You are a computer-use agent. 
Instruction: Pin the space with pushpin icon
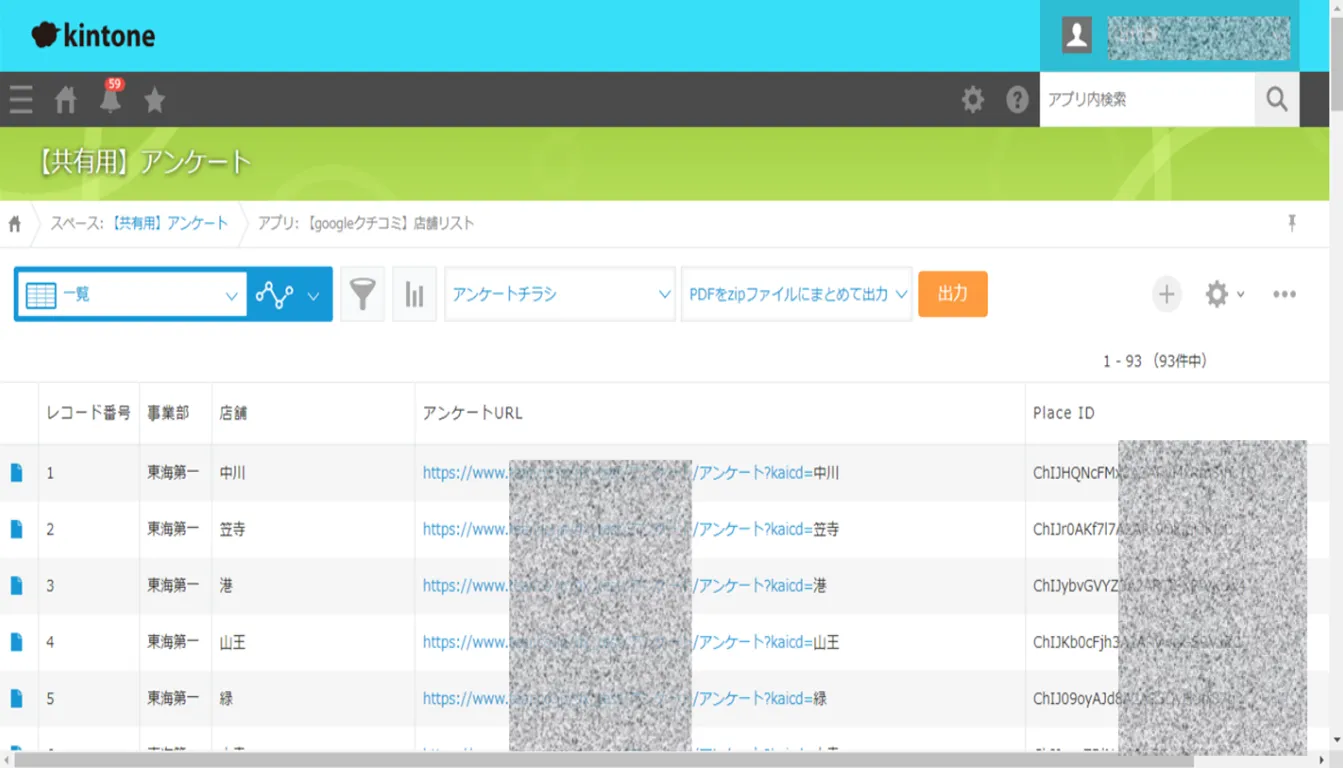[1292, 223]
